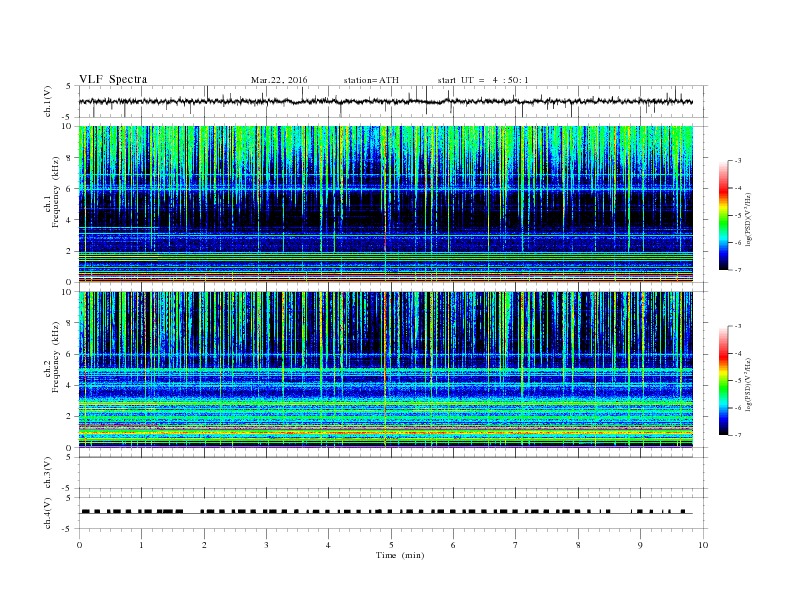
Task: Click the "log(PSD)(V²/Hz)" label beside ch.2 colorbar
Action: 748,385
